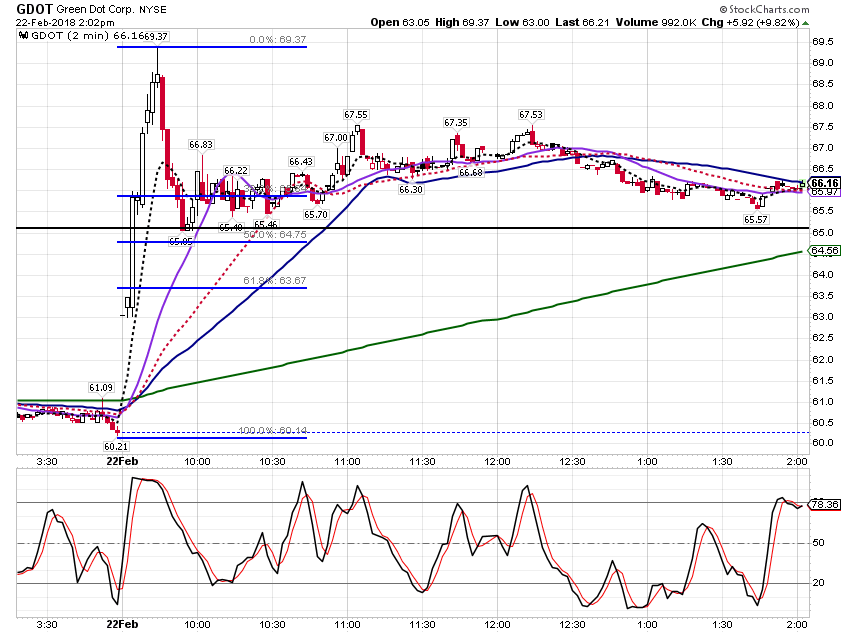Viewport: 850px width, 633px height.
Task: Click the 65.70 price label
Action: tap(315, 214)
